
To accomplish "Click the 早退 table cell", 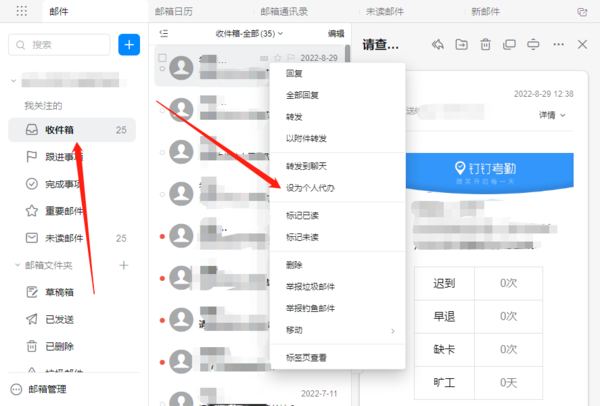I will (444, 316).
